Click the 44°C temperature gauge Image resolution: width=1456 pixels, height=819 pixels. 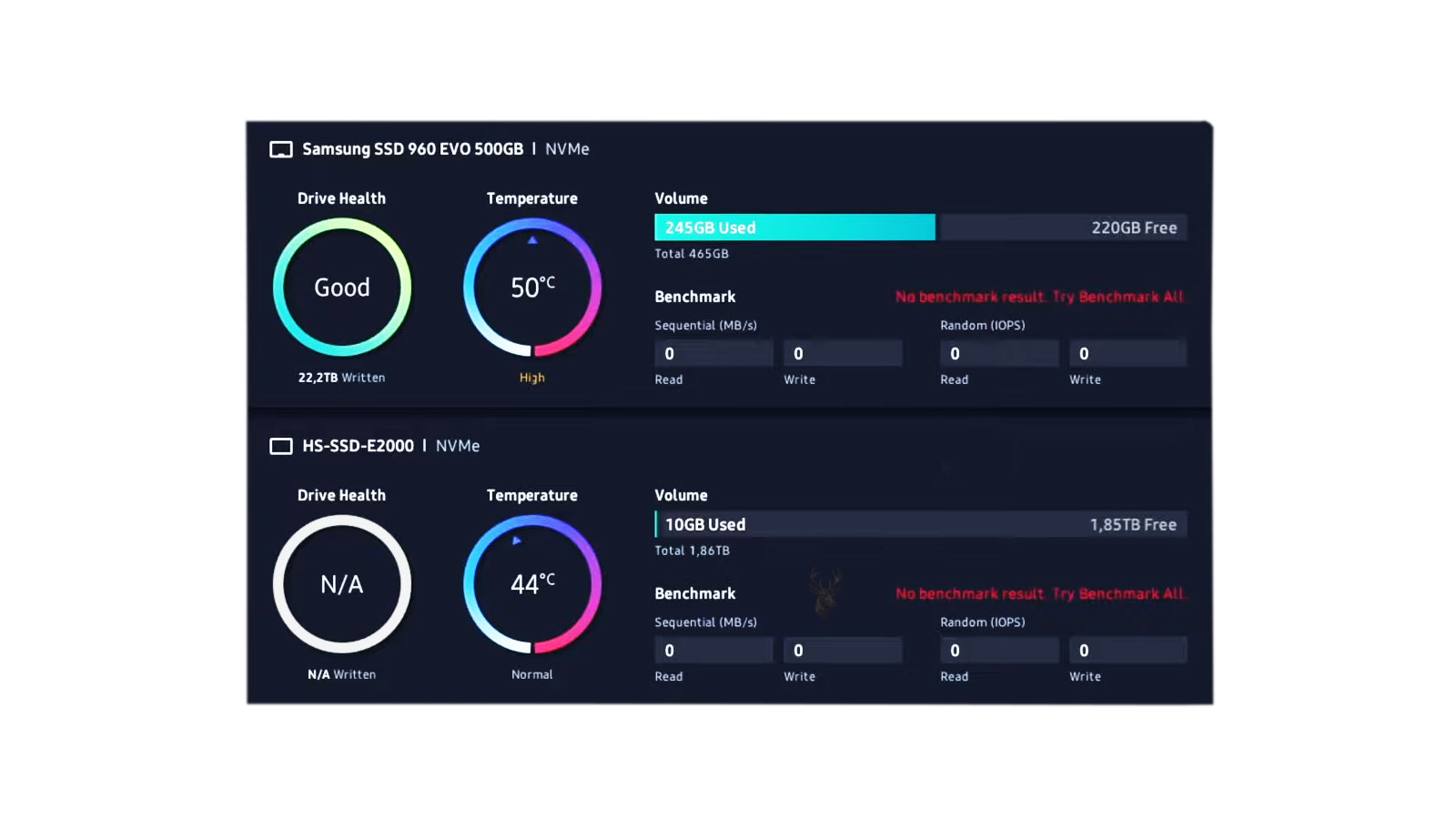(x=532, y=584)
